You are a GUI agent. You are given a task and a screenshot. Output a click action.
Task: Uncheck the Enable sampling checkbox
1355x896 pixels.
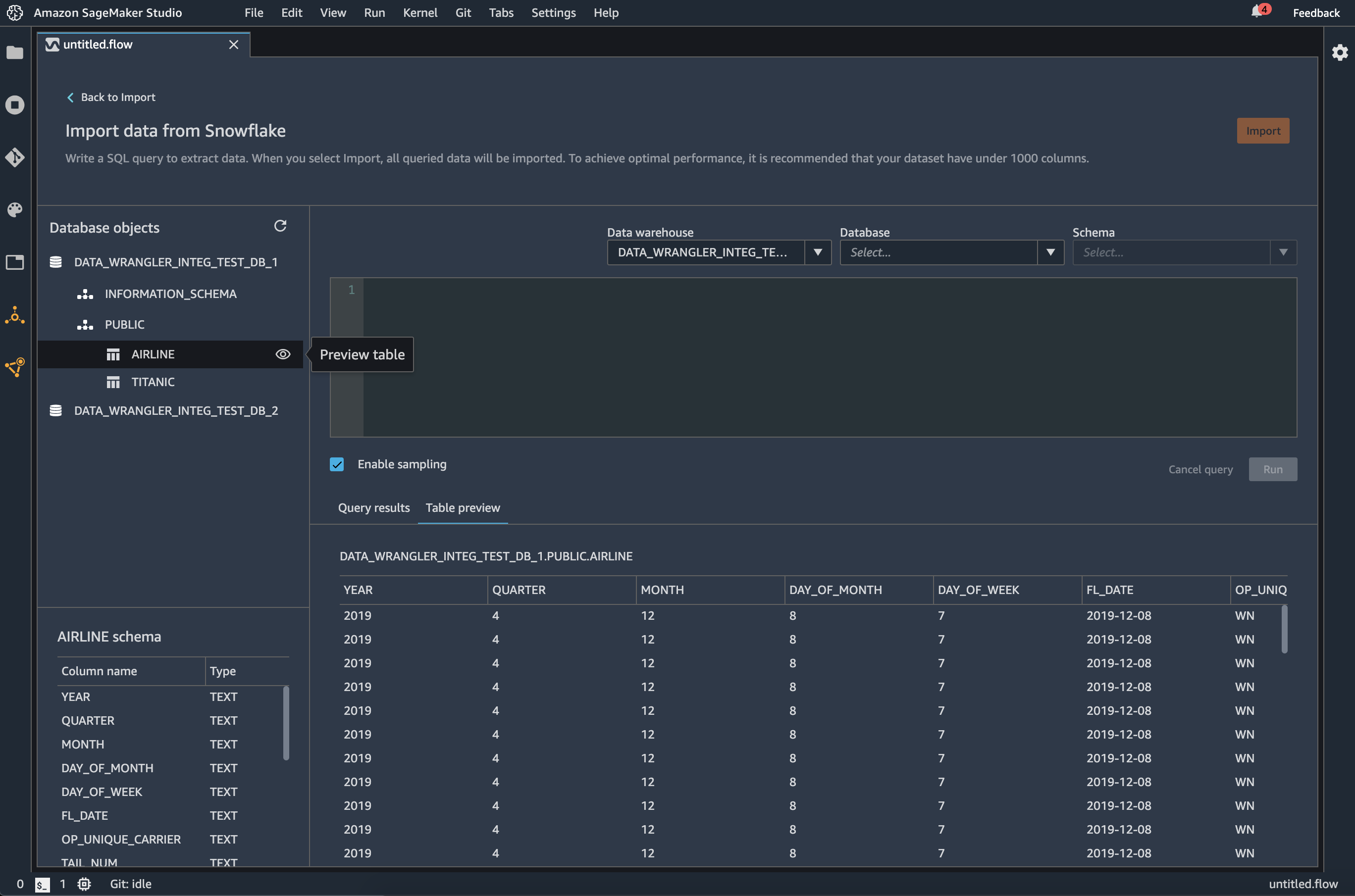[x=337, y=464]
